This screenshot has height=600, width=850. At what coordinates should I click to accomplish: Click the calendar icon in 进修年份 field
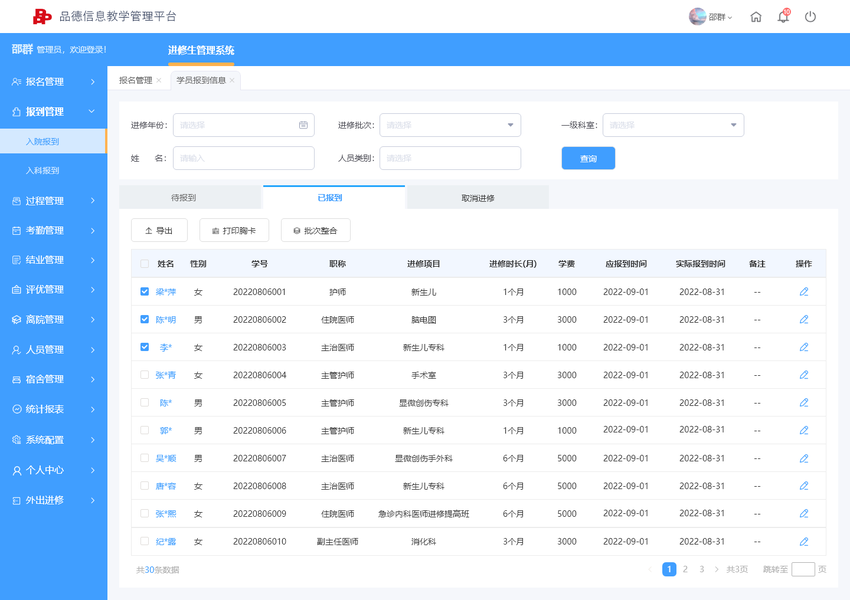coord(303,125)
